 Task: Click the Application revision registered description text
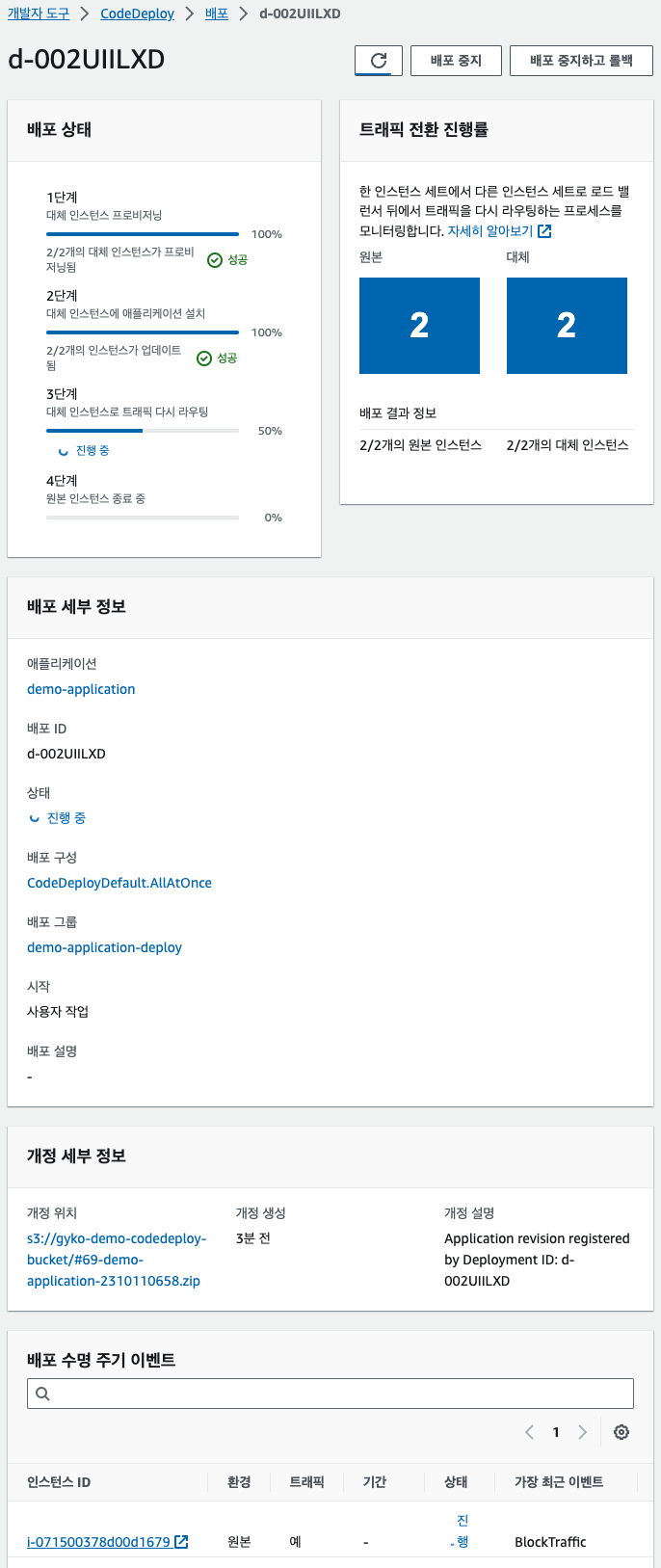(537, 1260)
